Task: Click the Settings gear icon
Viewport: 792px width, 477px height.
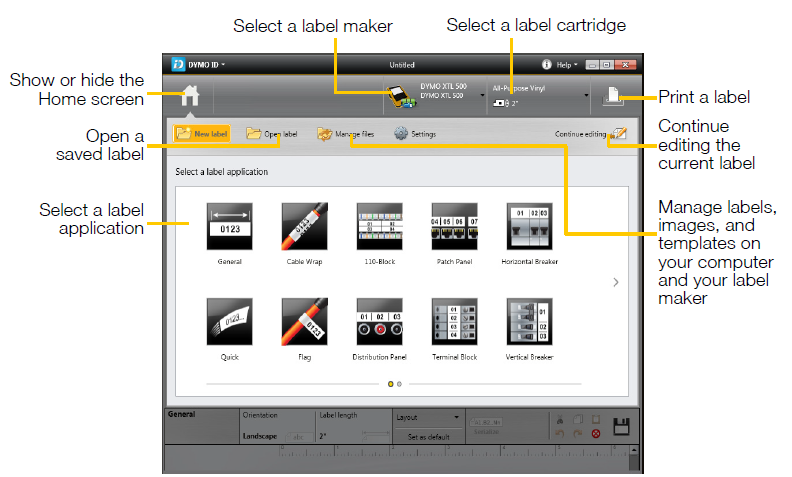Action: coord(401,134)
